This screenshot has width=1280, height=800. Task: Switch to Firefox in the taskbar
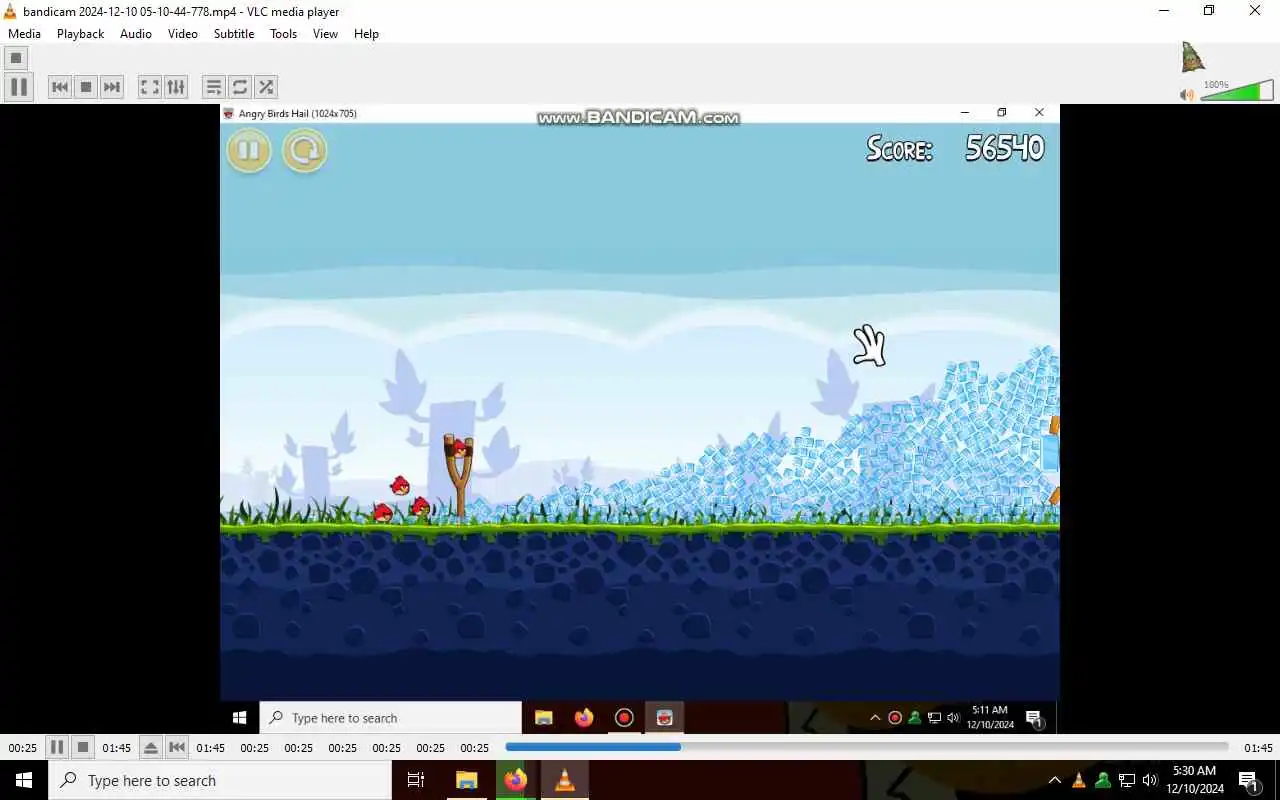[516, 780]
